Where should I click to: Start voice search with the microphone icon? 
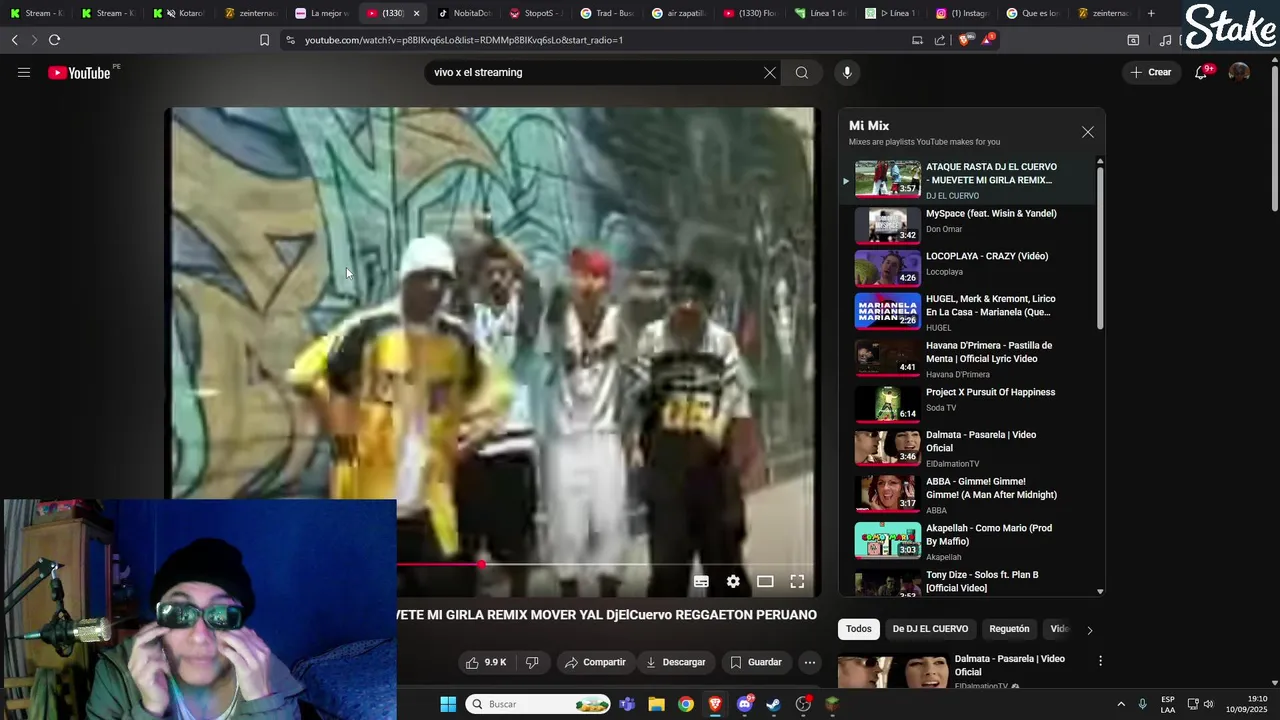[x=847, y=72]
